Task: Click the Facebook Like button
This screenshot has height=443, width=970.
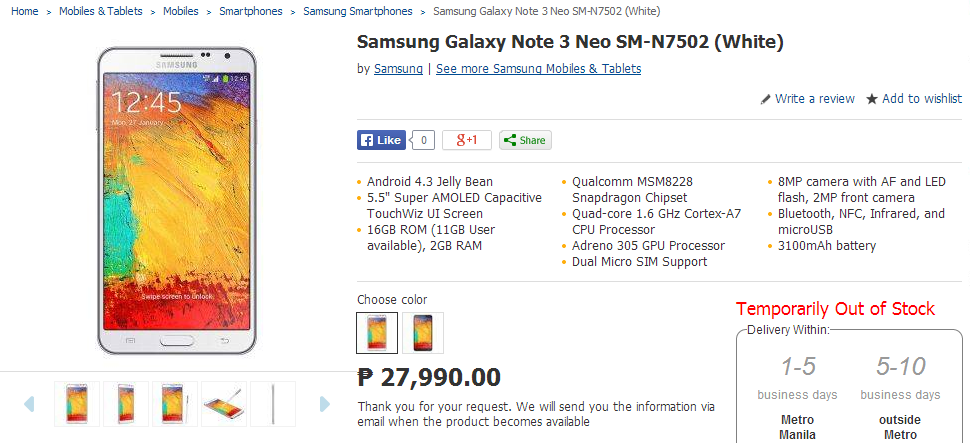Action: coord(381,140)
